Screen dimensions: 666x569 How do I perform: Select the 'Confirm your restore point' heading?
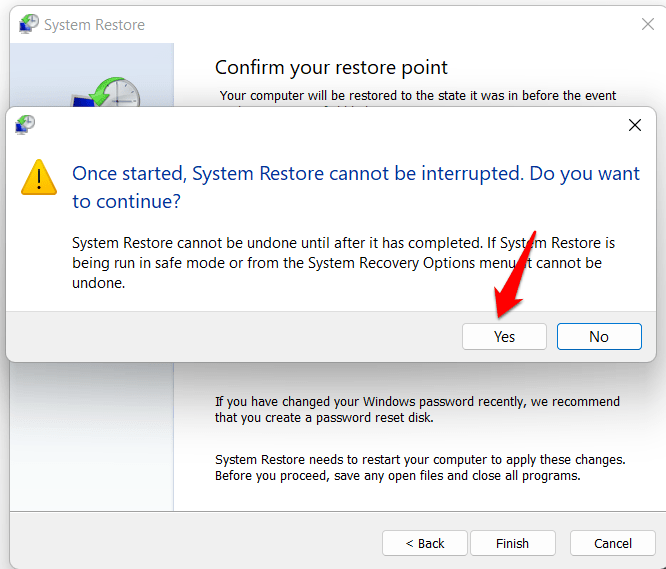(x=331, y=68)
